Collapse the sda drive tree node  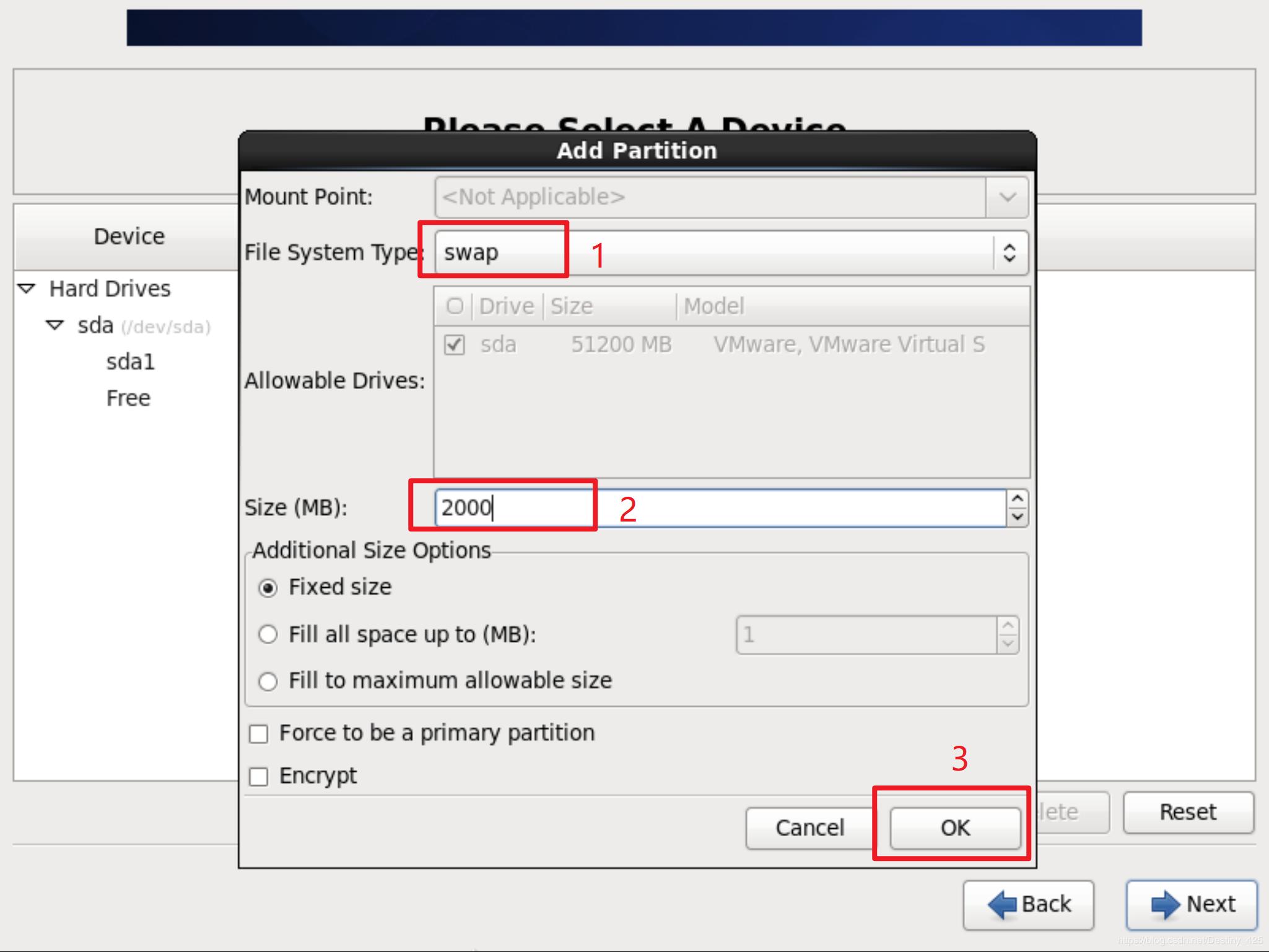(55, 325)
